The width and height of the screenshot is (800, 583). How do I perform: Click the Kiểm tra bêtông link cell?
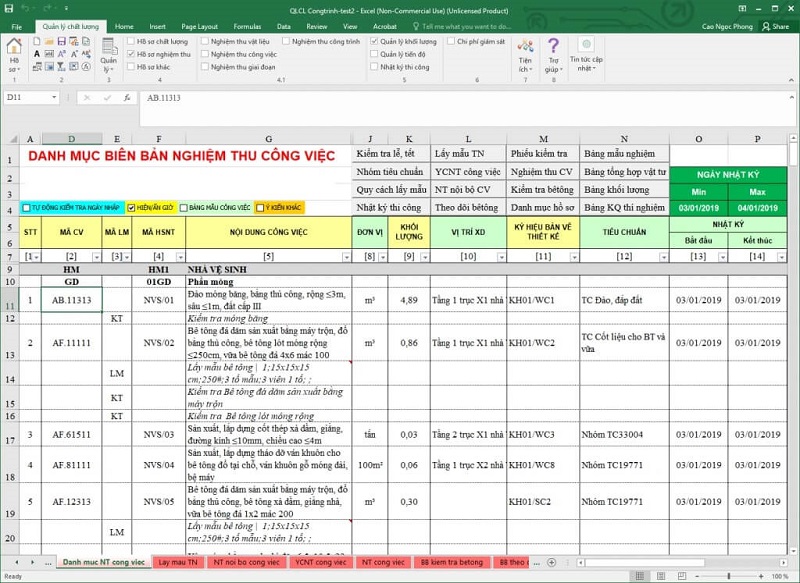(x=541, y=189)
